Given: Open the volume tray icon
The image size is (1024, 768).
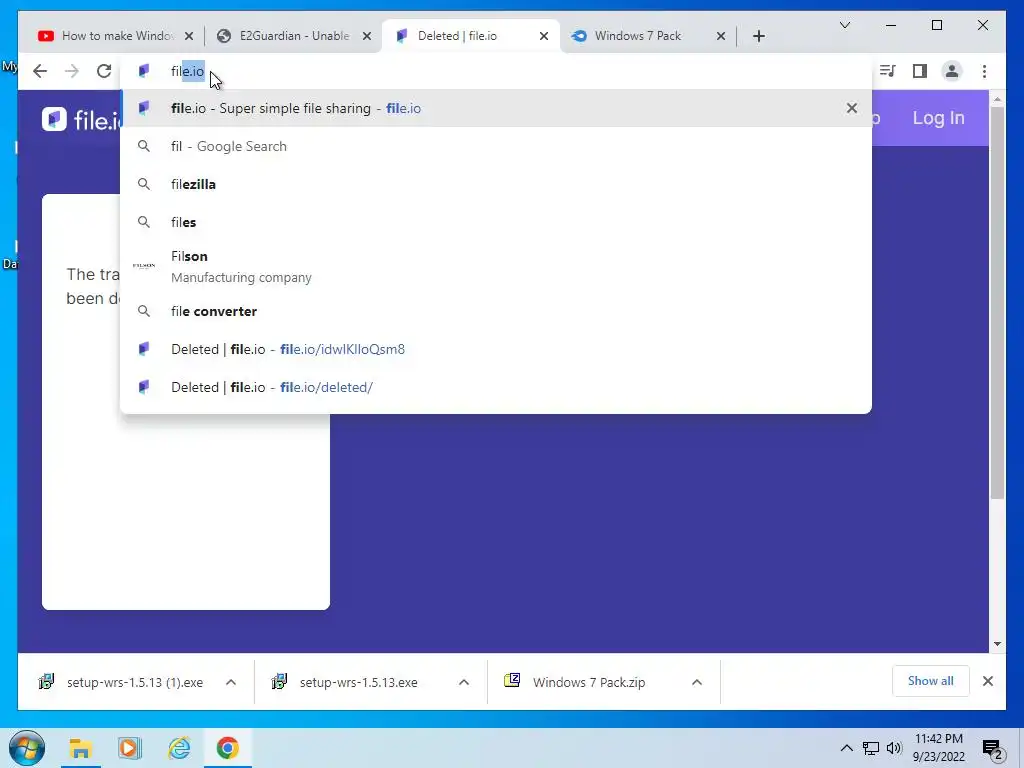Looking at the screenshot, I should pyautogui.click(x=895, y=748).
